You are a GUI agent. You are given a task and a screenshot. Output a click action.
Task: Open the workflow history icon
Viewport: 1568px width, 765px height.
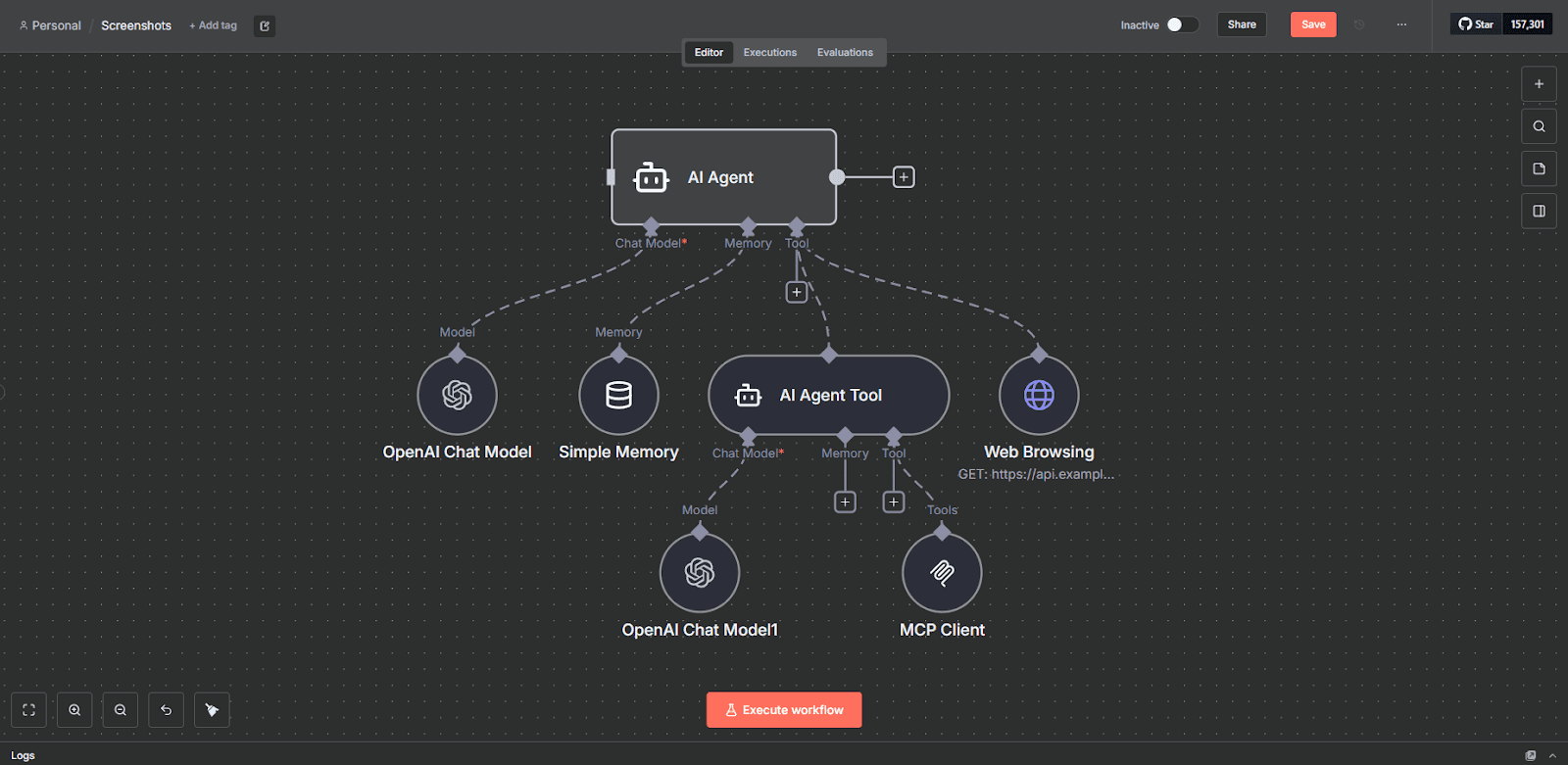click(1359, 24)
